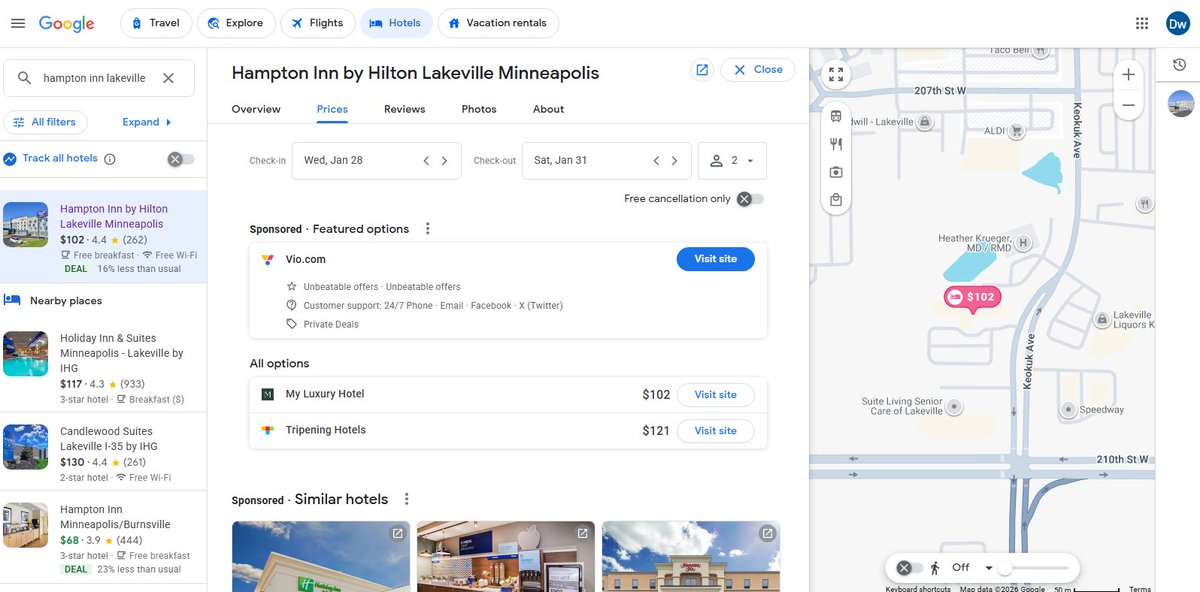
Task: Open first similar hotel in new tab
Action: (397, 534)
